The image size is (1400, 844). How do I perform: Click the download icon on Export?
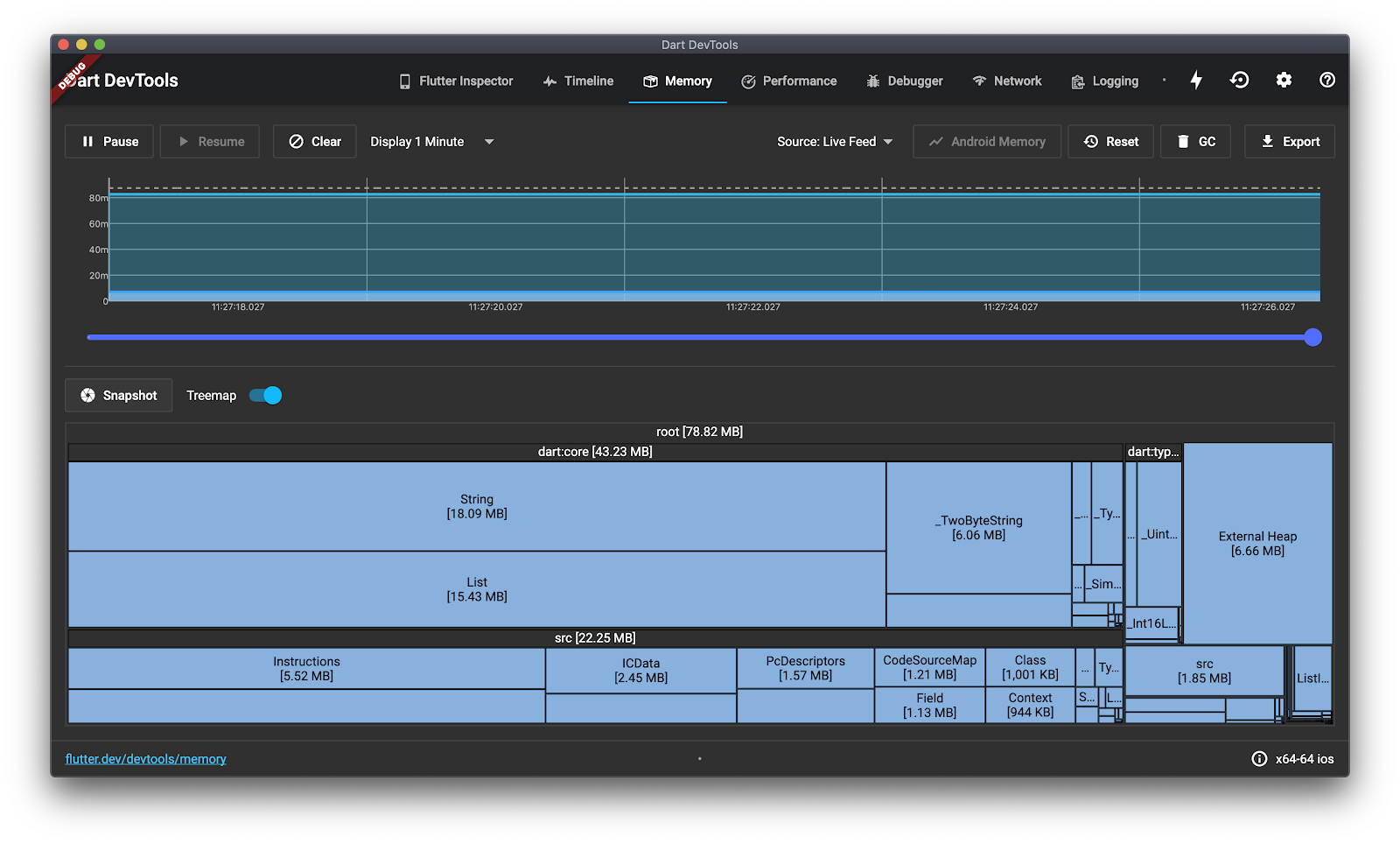coord(1268,142)
